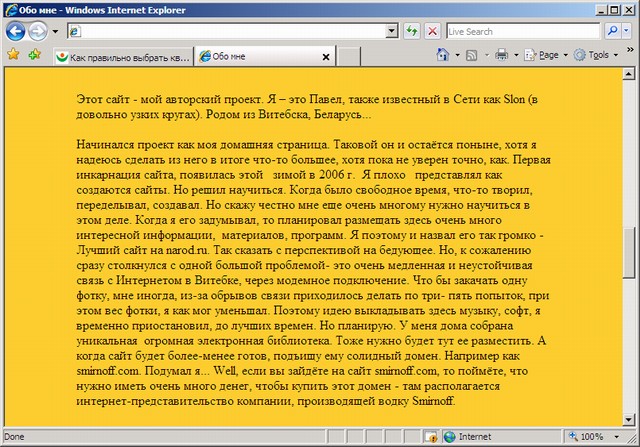This screenshot has width=640, height=447.
Task: Print the page with the printer icon
Action: pos(502,55)
